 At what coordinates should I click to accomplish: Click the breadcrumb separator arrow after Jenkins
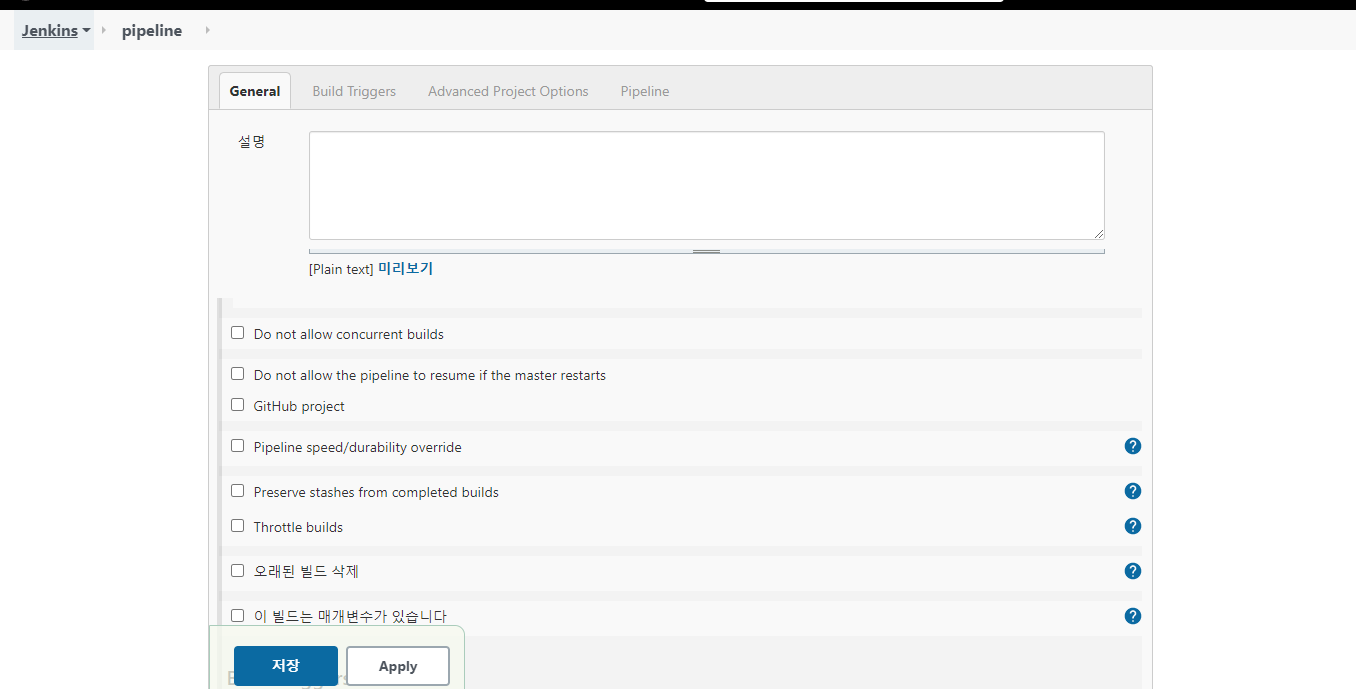(104, 30)
